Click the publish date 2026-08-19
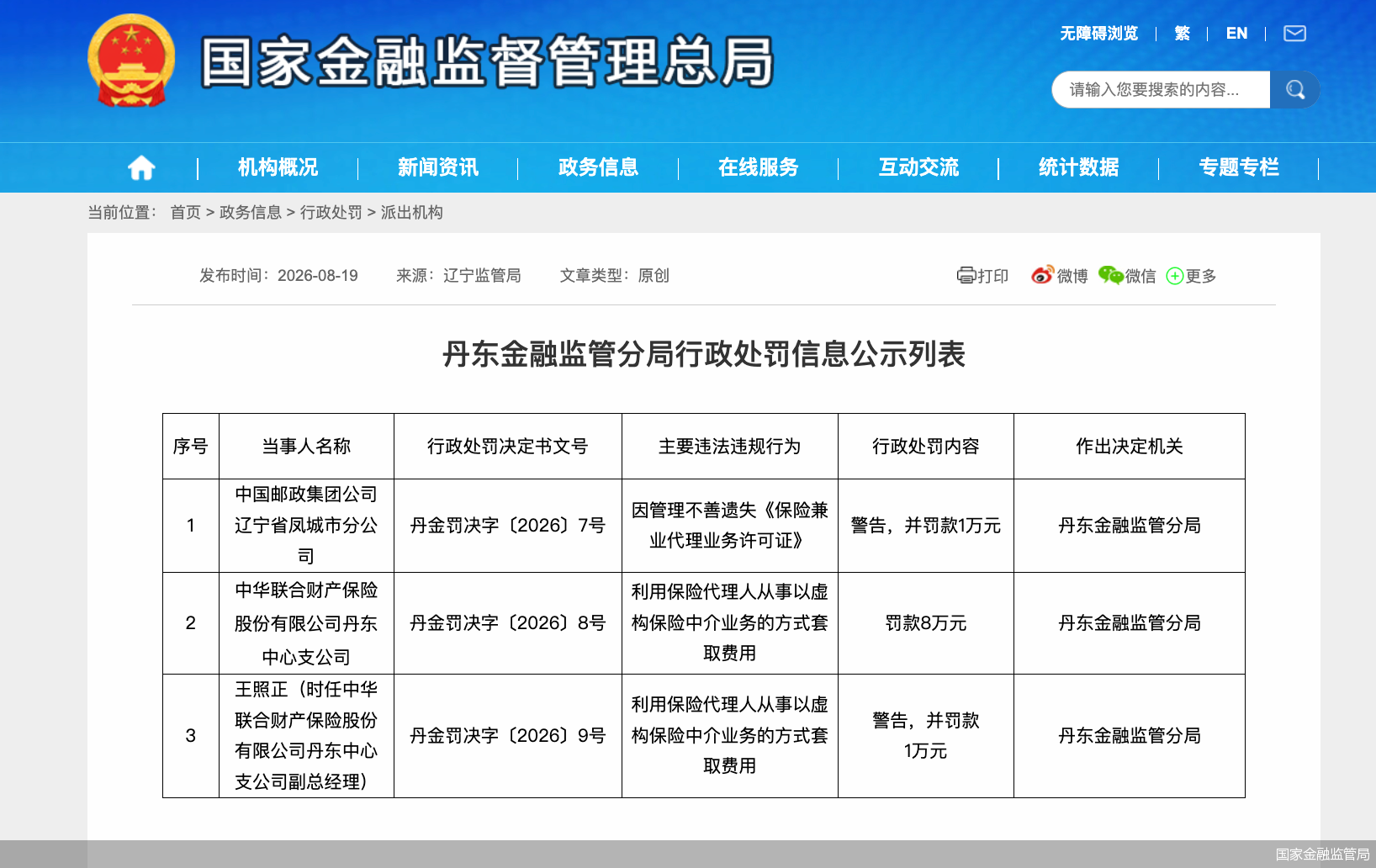 click(318, 276)
